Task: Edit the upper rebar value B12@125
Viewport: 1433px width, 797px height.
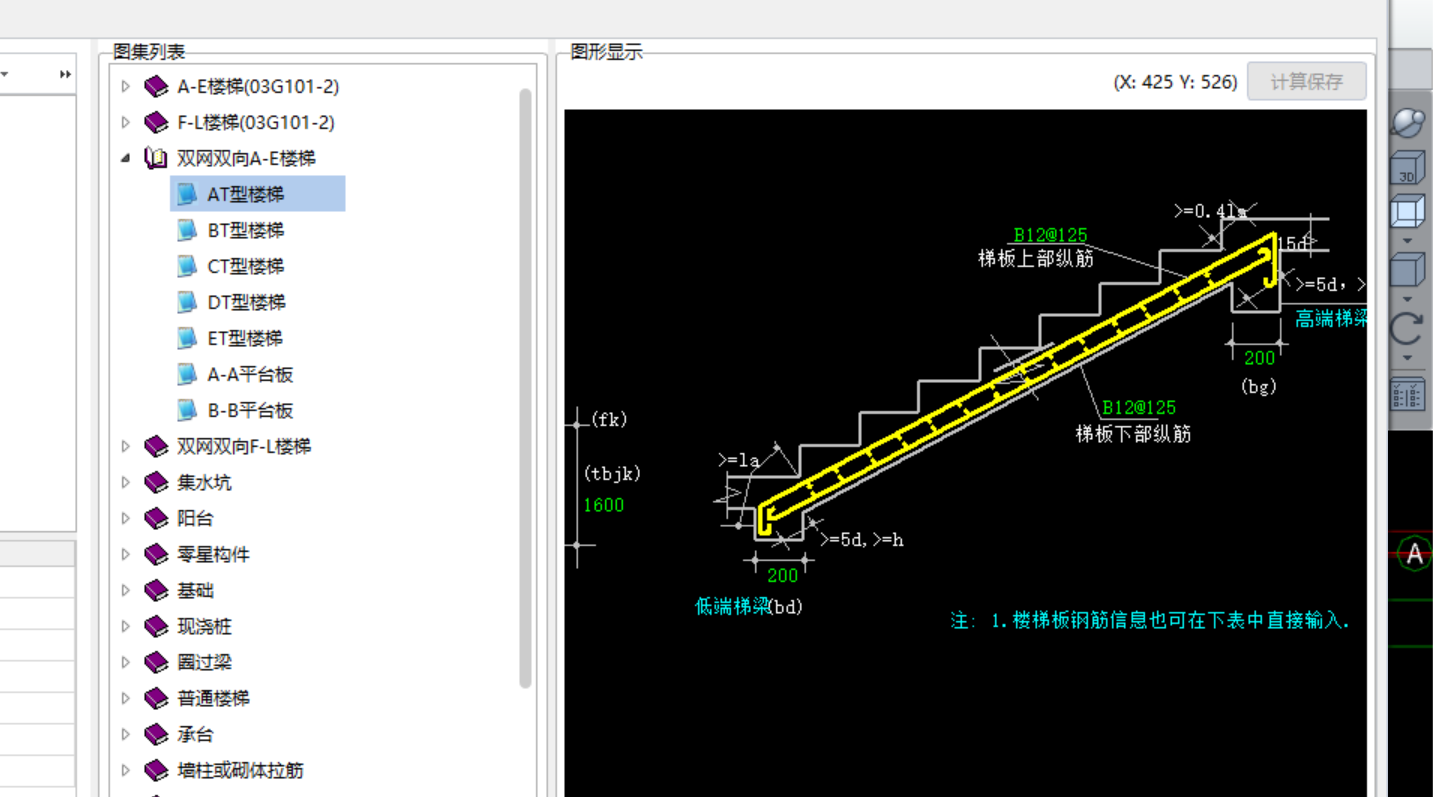Action: click(x=1050, y=235)
